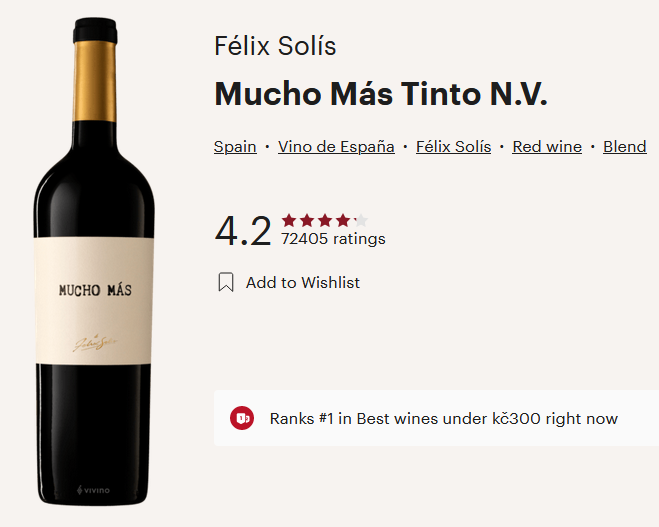Follow the Blend grape link

(x=625, y=147)
